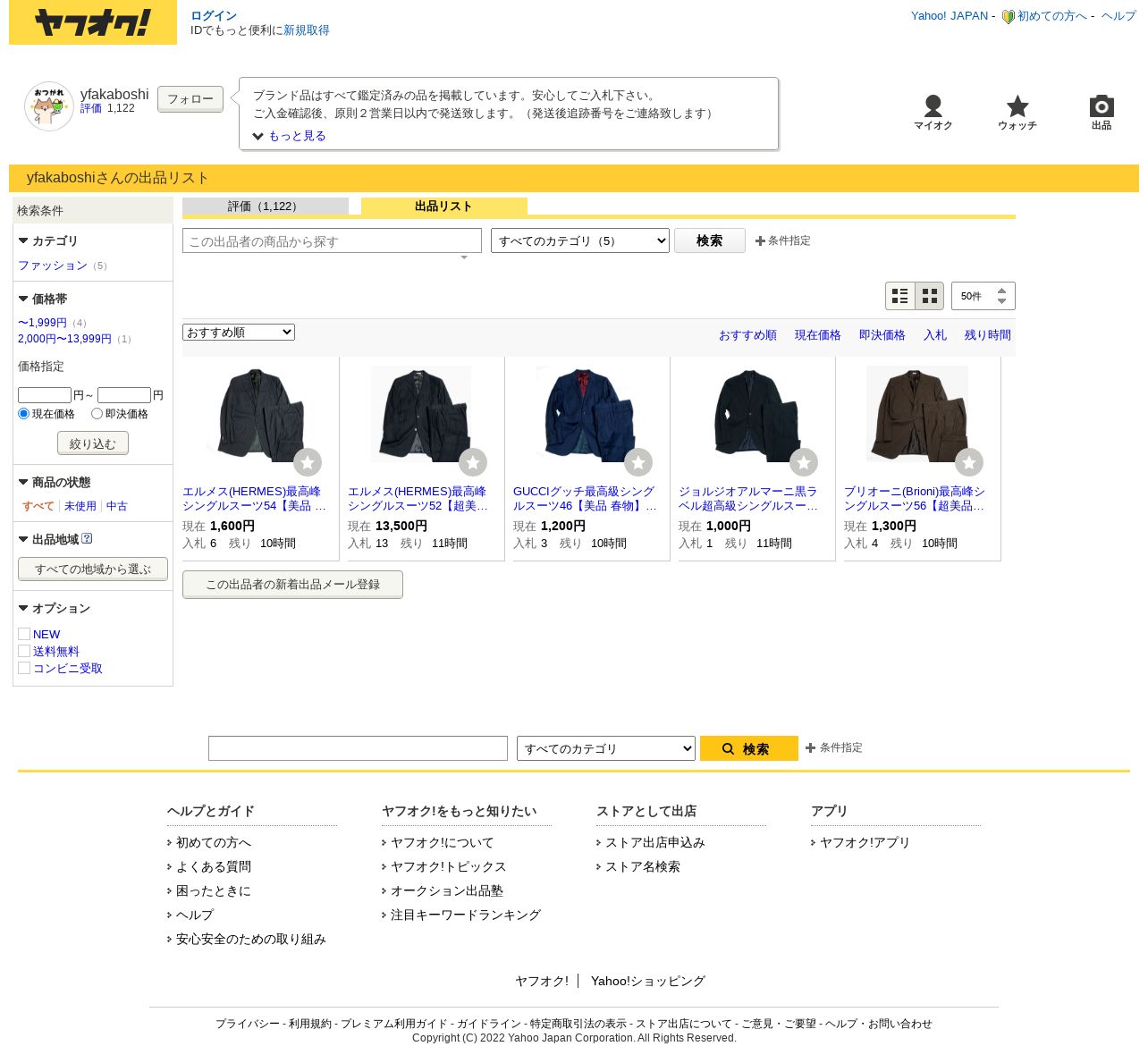Click 絞り込む button
Screen dimensions: 1148x1063
pos(93,443)
